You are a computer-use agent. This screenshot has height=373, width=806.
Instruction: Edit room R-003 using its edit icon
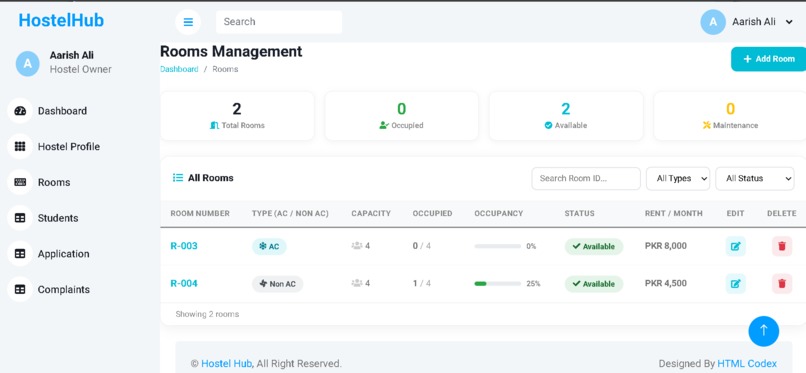[x=736, y=246]
